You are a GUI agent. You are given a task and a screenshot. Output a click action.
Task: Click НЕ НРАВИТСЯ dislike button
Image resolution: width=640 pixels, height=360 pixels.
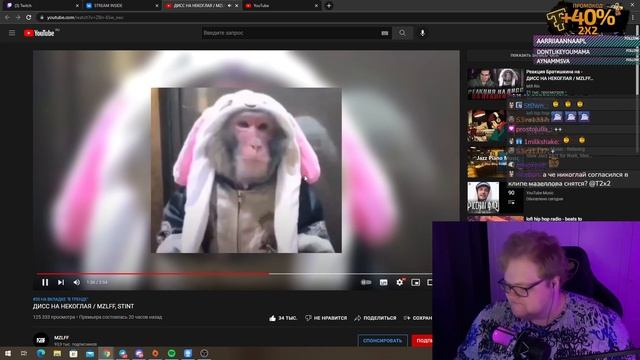(326, 318)
